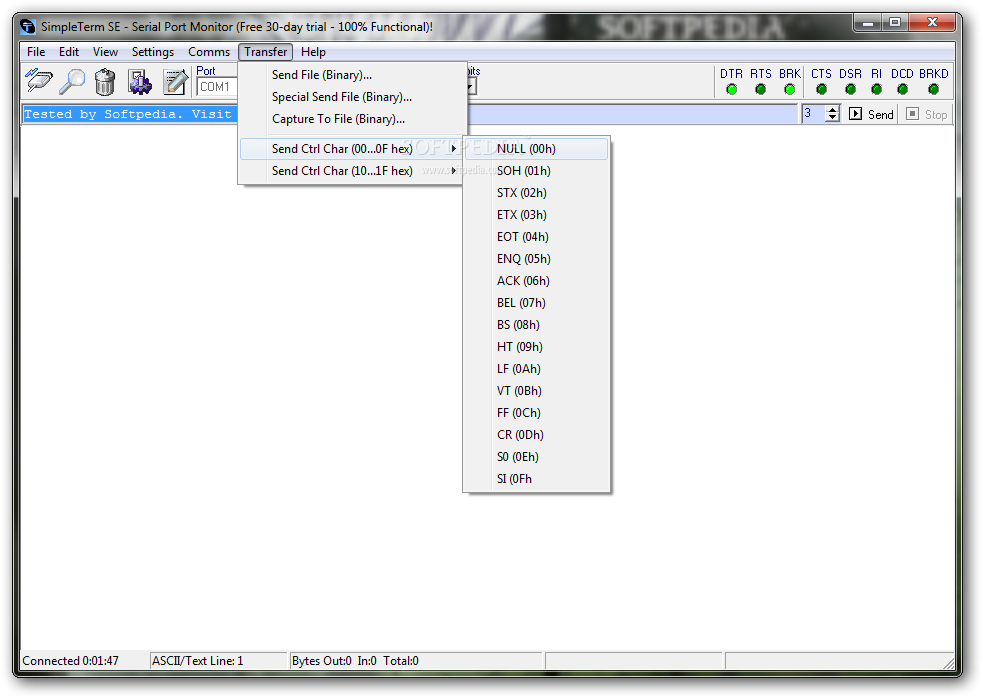Click the SimpleTerm app icon in title bar
The height and width of the screenshot is (698, 983).
28,26
